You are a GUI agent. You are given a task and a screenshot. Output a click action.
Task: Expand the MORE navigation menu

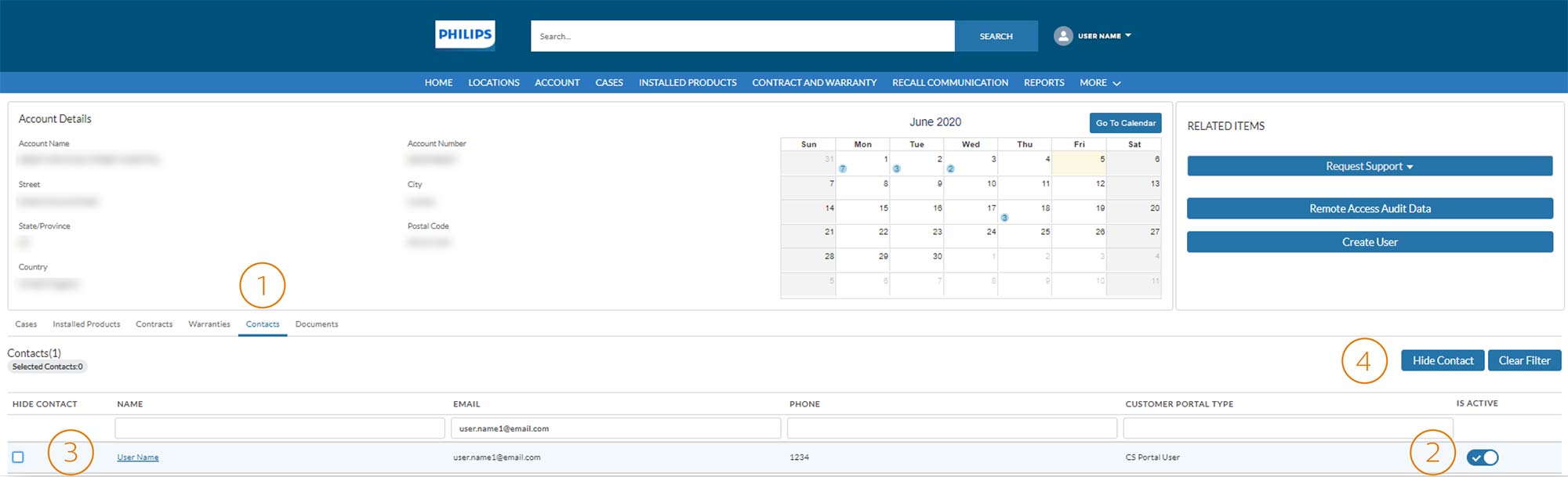pos(1099,83)
